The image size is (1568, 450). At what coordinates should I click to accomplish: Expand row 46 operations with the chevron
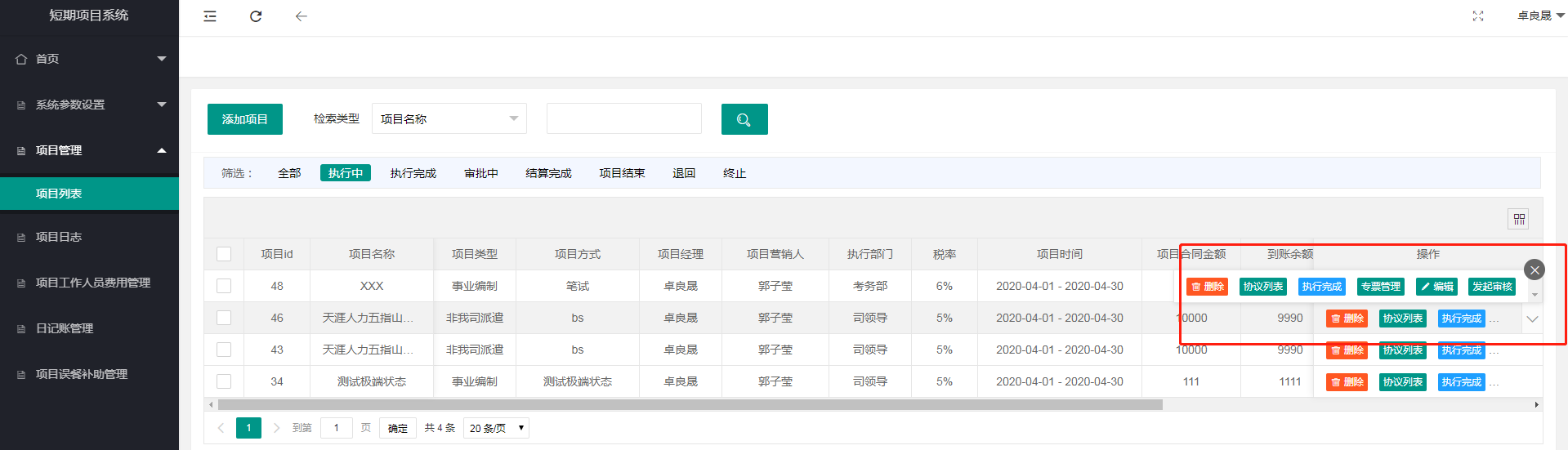coord(1532,319)
